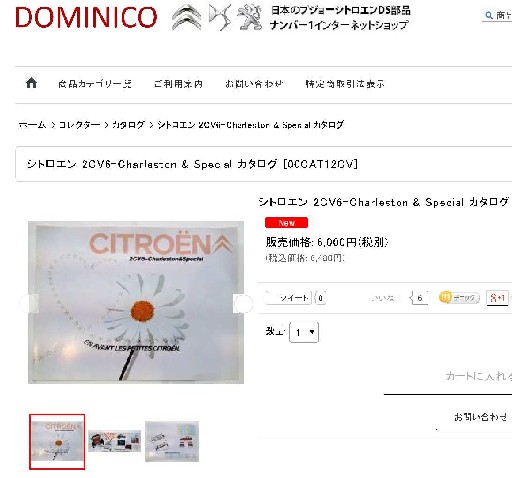Click the DS brand logo in header
Image resolution: width=512 pixels, height=478 pixels.
coord(220,17)
